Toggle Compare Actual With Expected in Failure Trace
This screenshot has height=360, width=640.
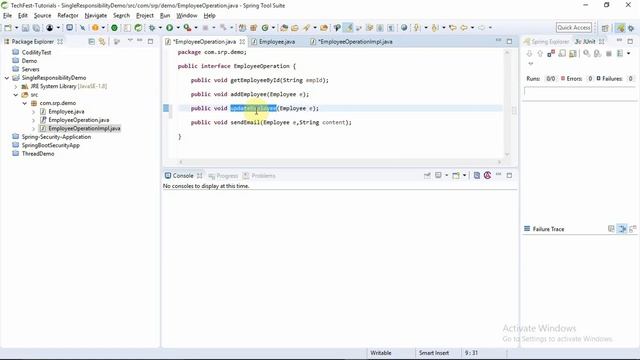(x=633, y=229)
